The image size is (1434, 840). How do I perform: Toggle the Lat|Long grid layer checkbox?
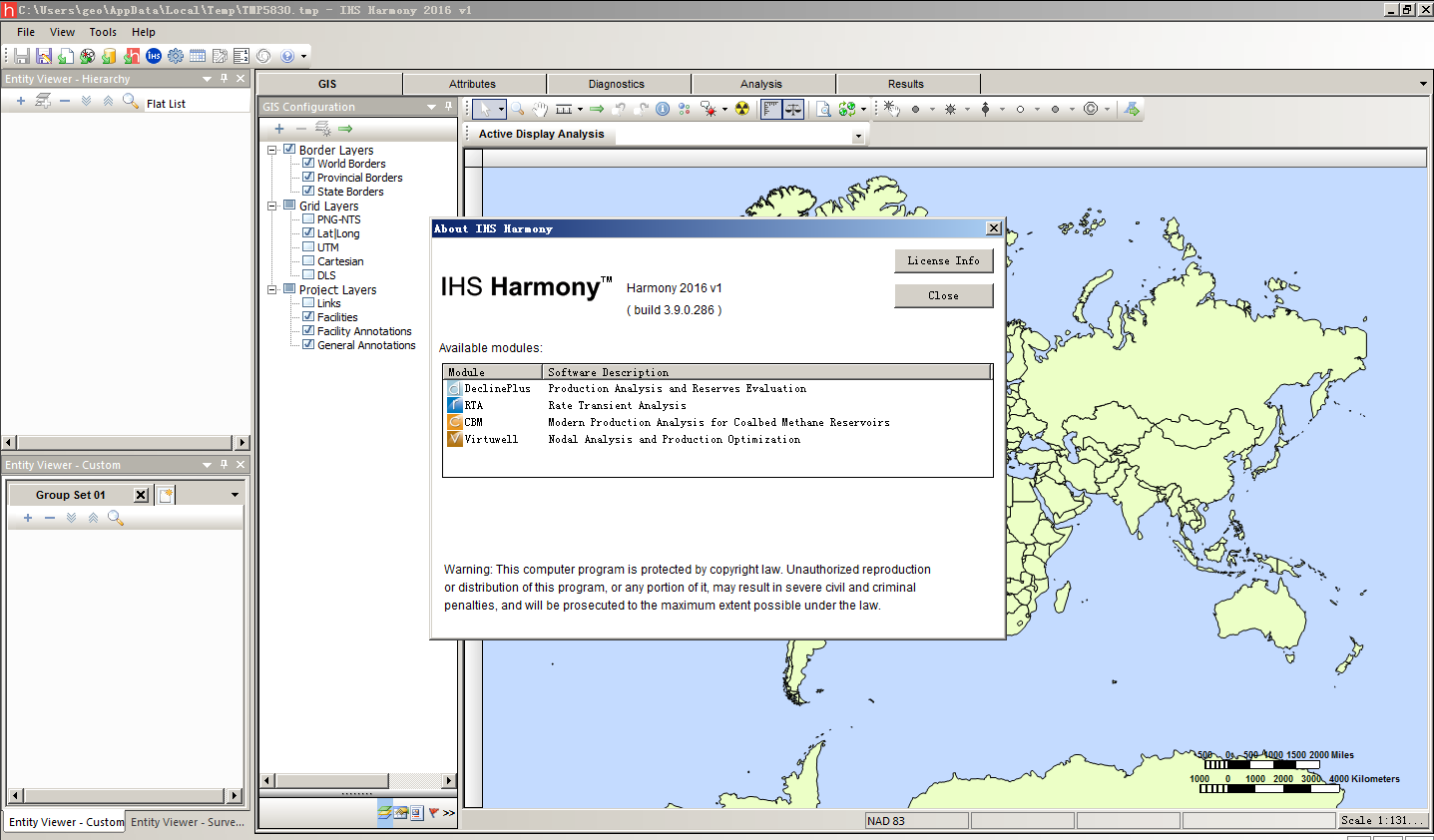(308, 232)
